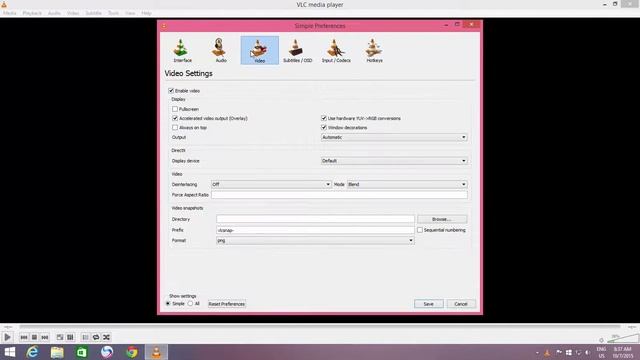Mute audio using the speaker icon
Screen dimensions: 640x360
pos(601,340)
